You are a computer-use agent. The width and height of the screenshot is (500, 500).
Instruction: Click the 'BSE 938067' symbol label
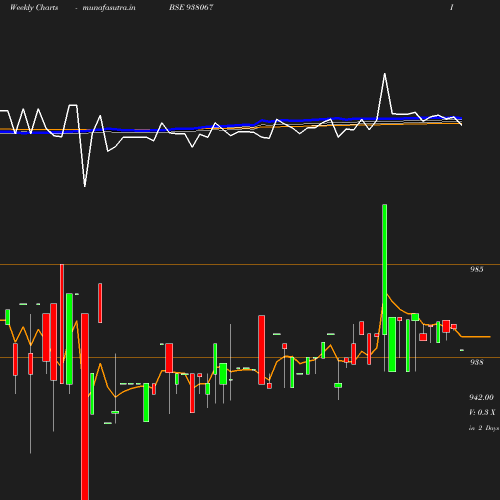tap(191, 7)
